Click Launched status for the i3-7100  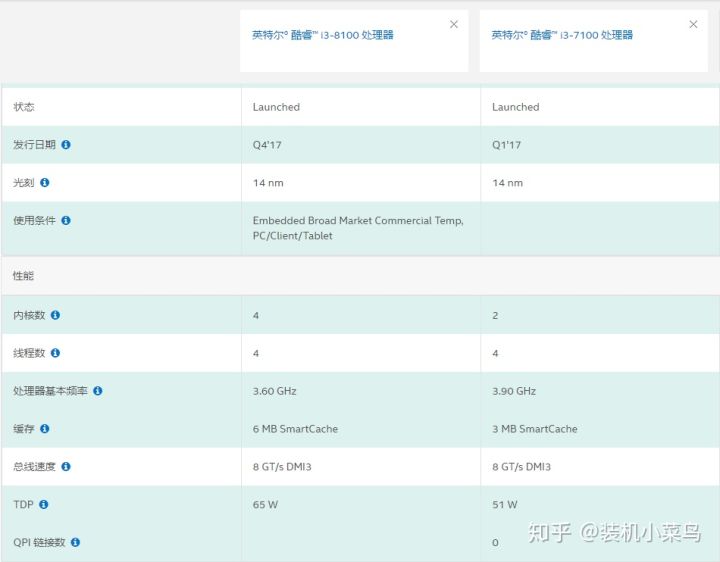pos(516,107)
